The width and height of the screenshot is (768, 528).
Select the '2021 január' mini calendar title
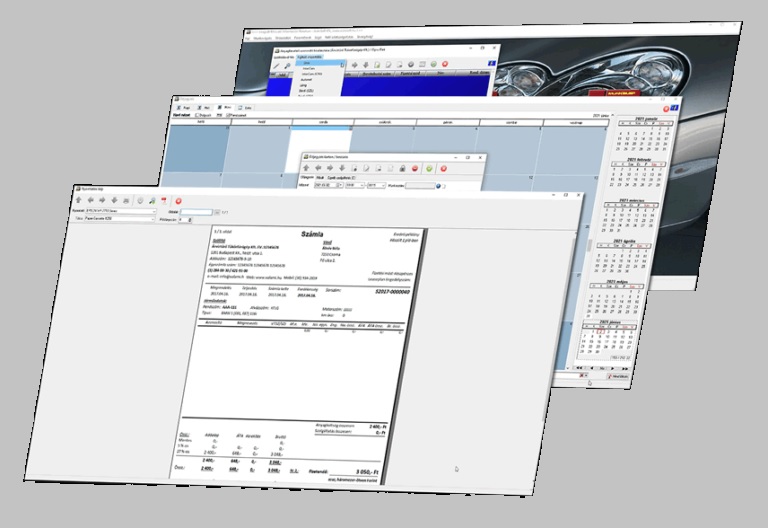click(x=646, y=119)
